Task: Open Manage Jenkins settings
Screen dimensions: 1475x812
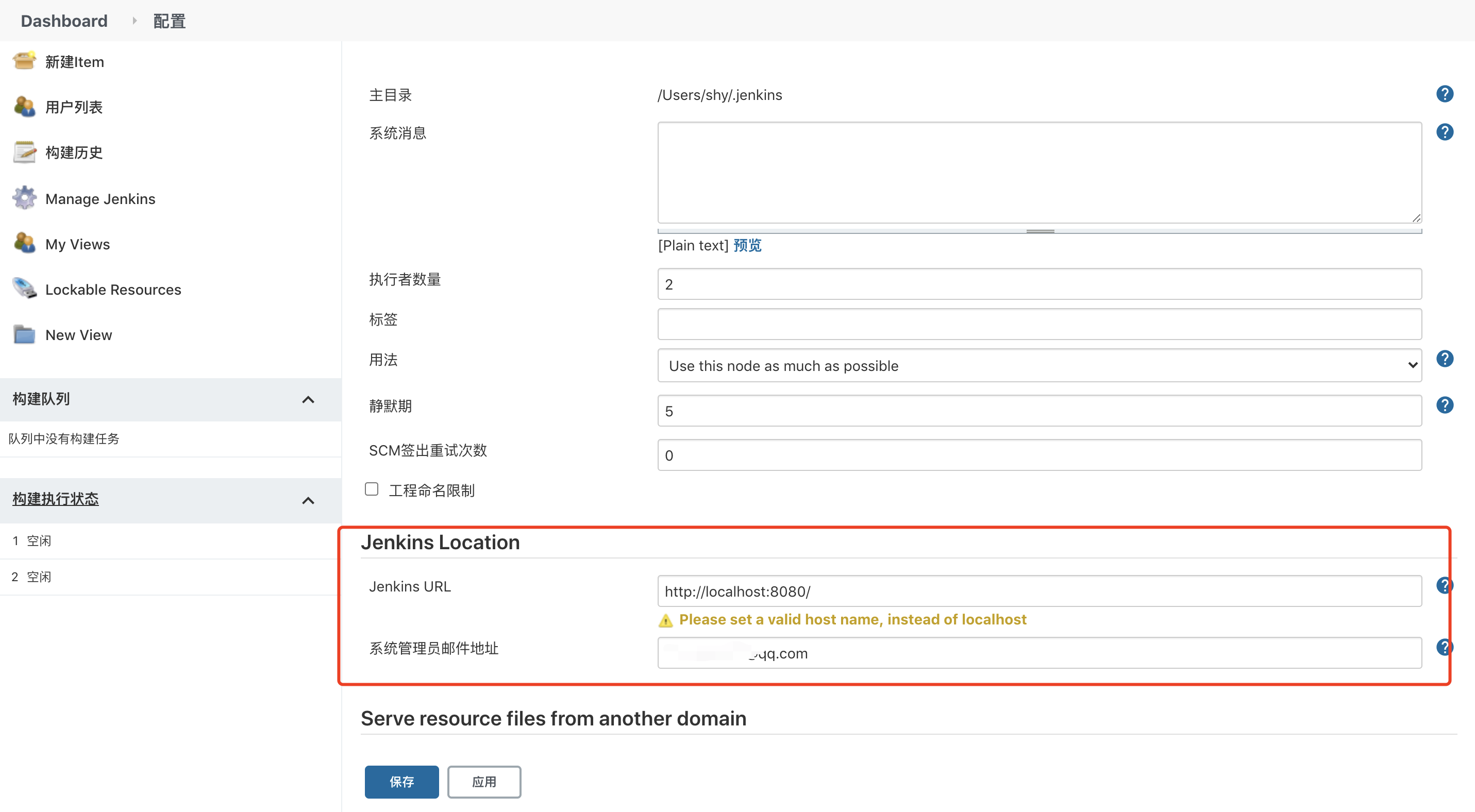Action: coord(100,198)
